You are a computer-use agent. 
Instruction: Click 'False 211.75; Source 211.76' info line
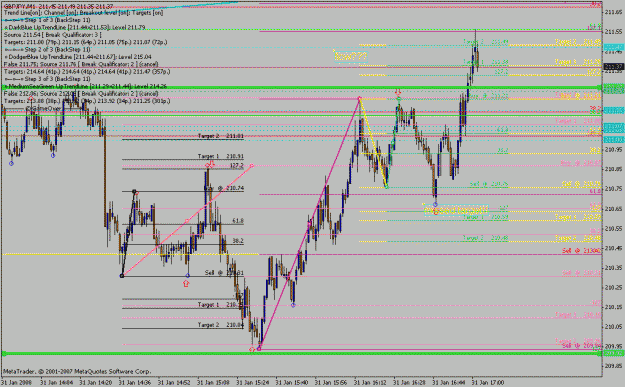[81, 64]
